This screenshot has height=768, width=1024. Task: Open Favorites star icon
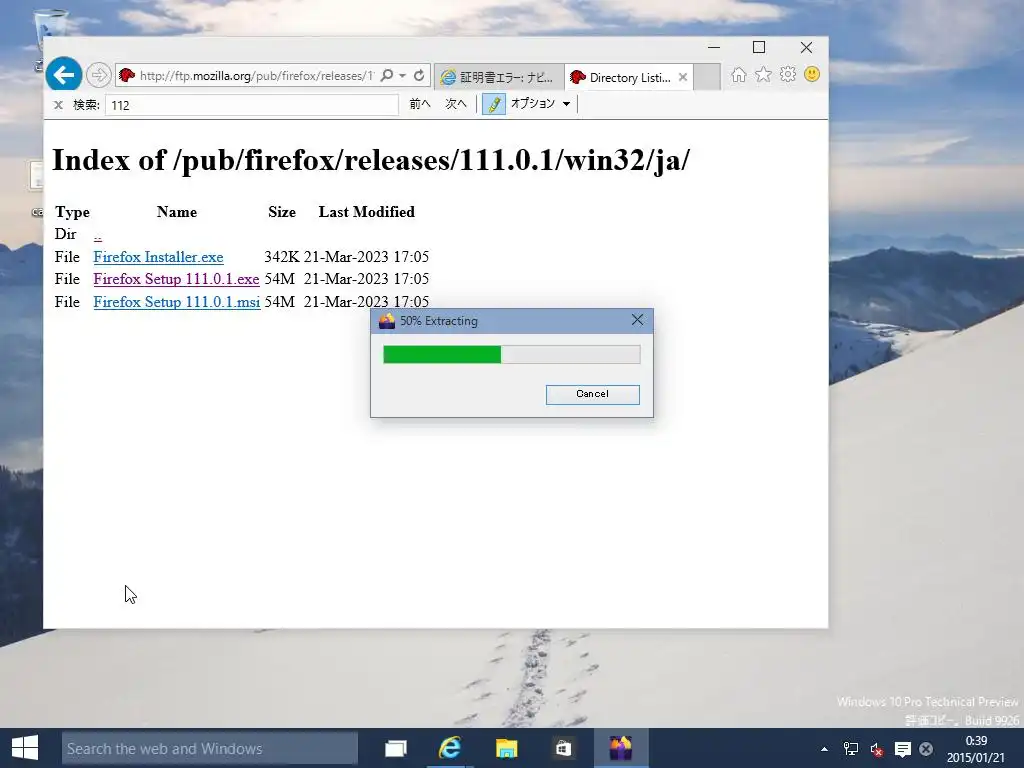(x=763, y=74)
